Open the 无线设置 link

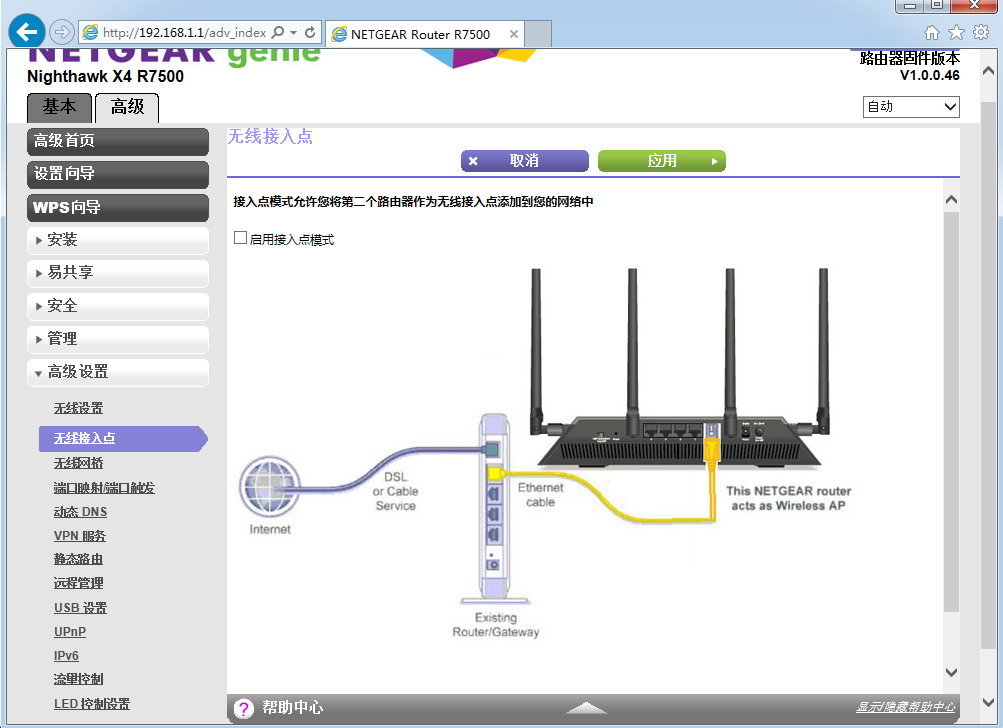78,408
